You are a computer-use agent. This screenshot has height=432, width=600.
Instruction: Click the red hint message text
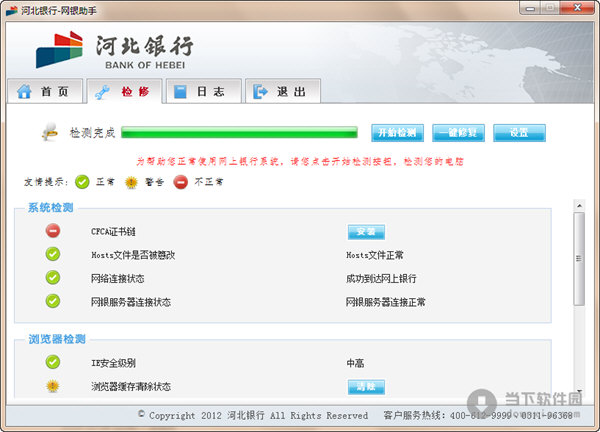pos(300,161)
